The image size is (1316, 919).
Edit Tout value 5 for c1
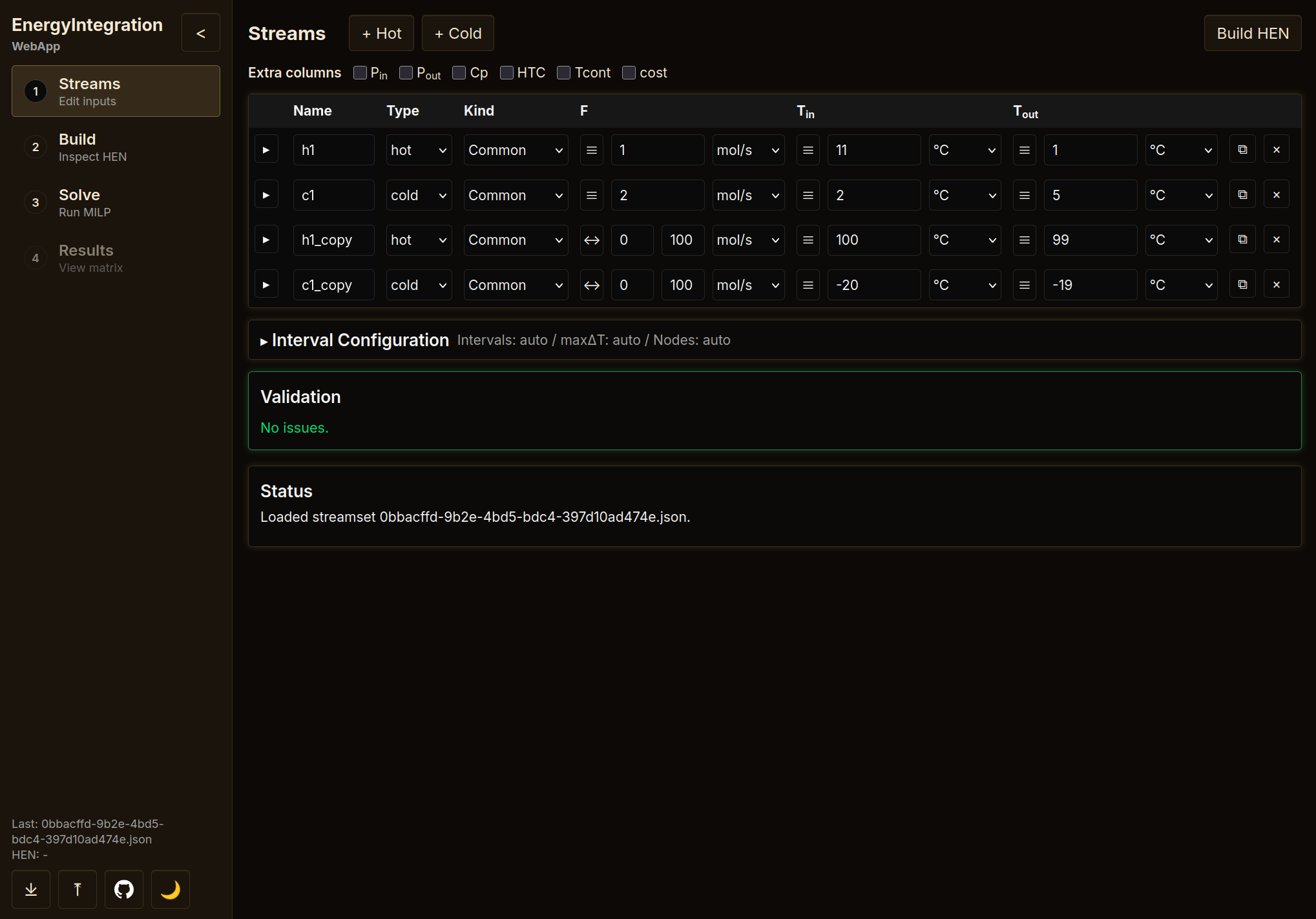coord(1091,195)
